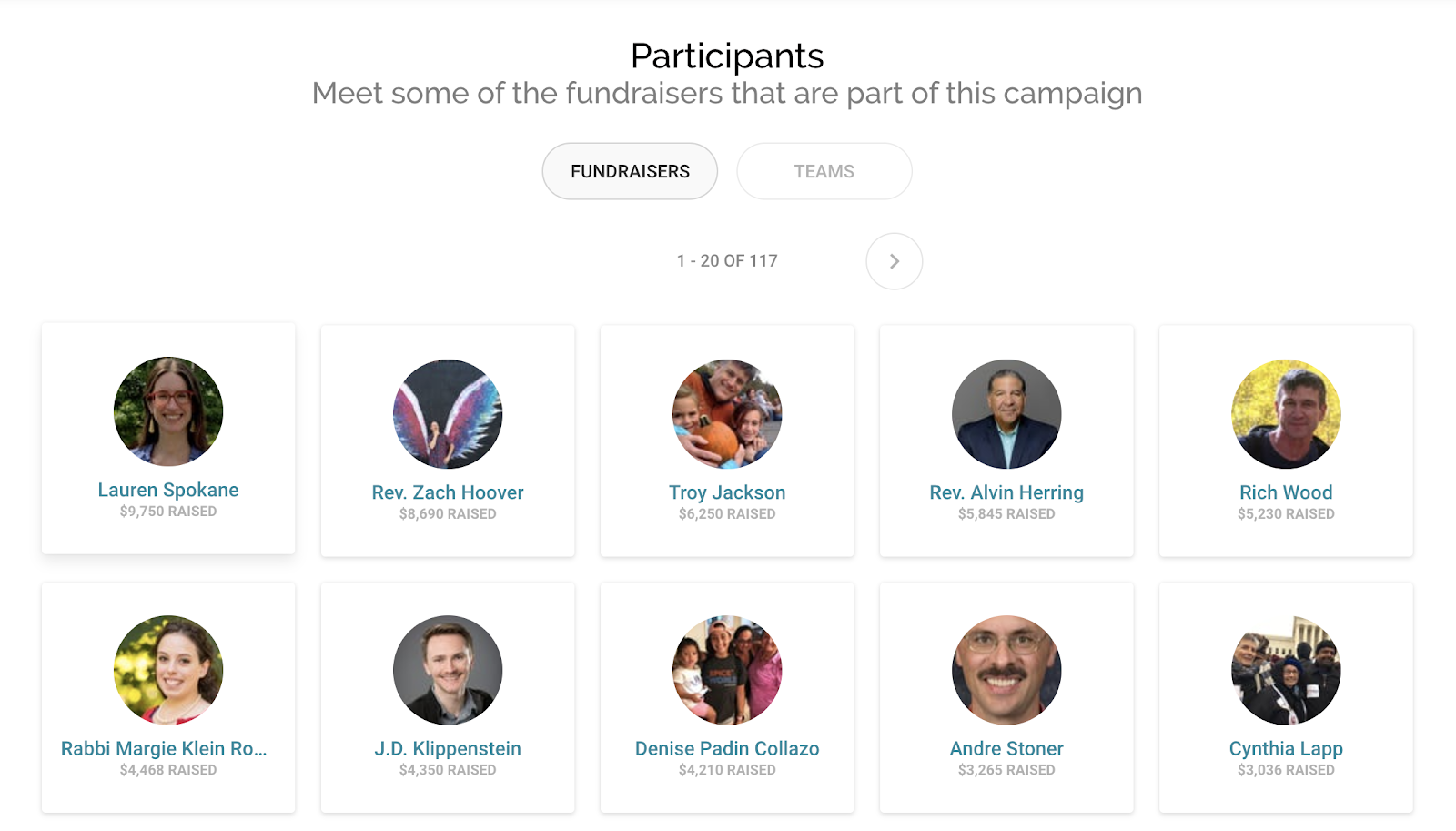Open the Denise Padin Collazo name link
1456x831 pixels.
click(727, 748)
